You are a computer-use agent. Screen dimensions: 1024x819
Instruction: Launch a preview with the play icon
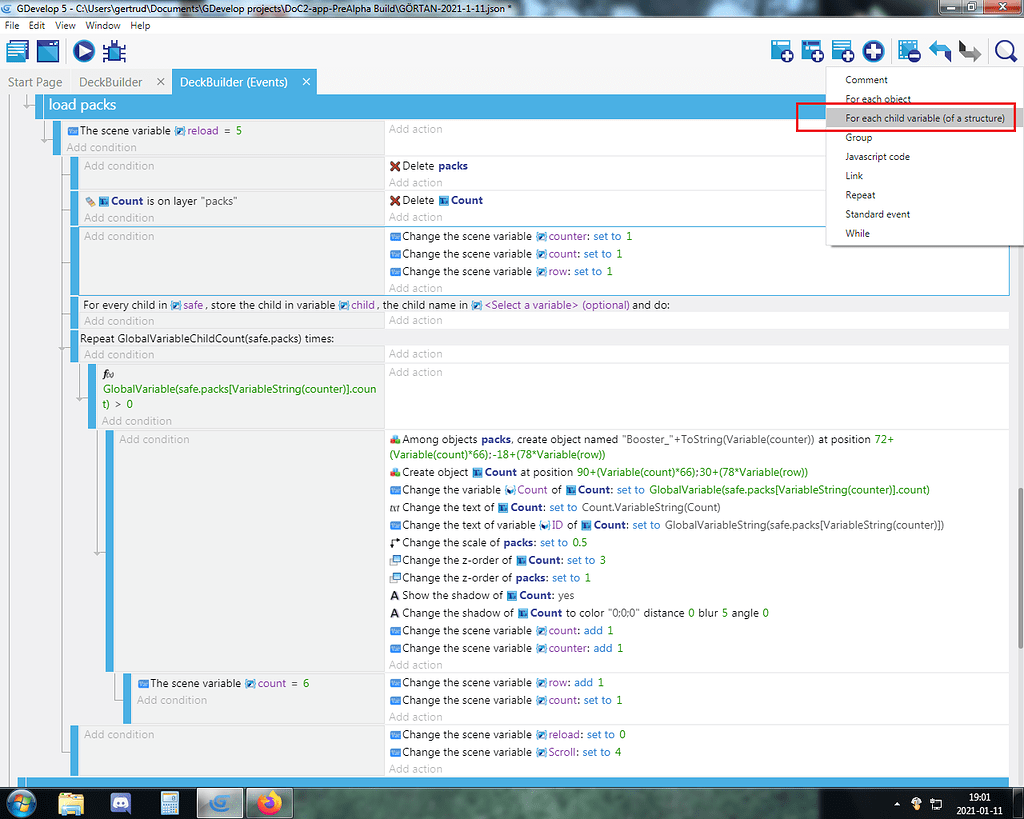82,50
